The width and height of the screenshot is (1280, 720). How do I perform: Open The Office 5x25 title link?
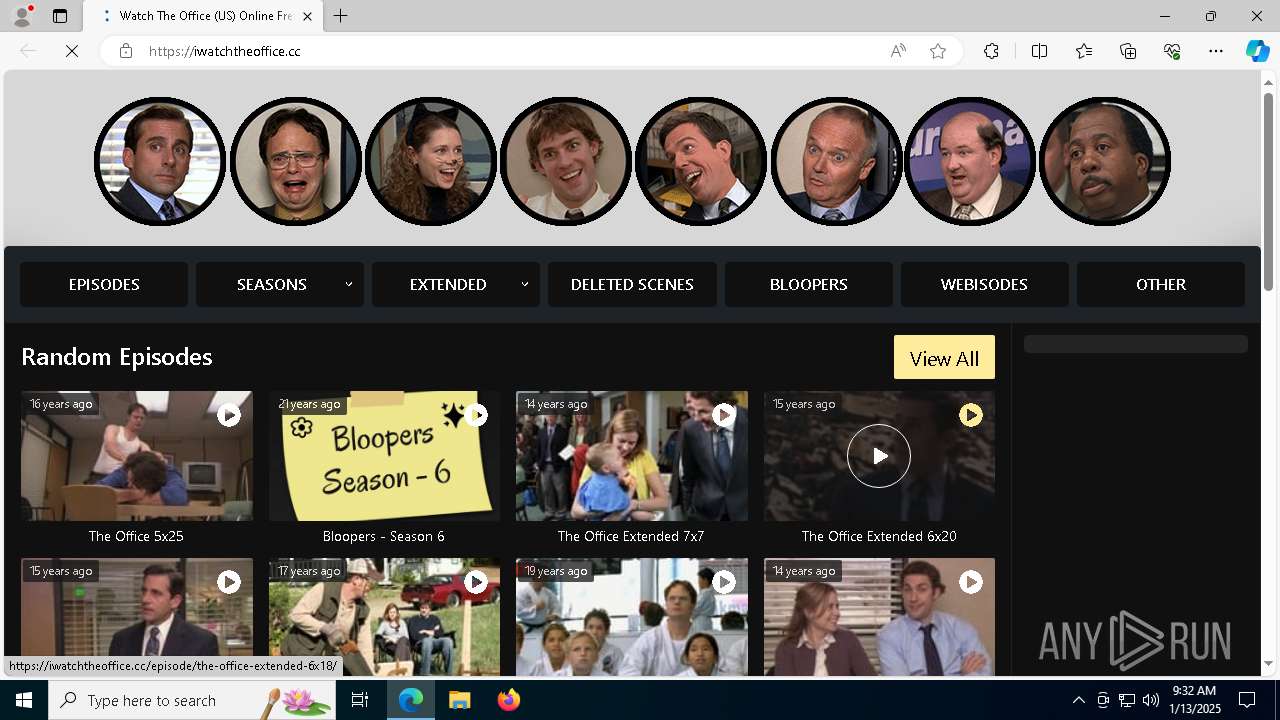click(x=136, y=536)
